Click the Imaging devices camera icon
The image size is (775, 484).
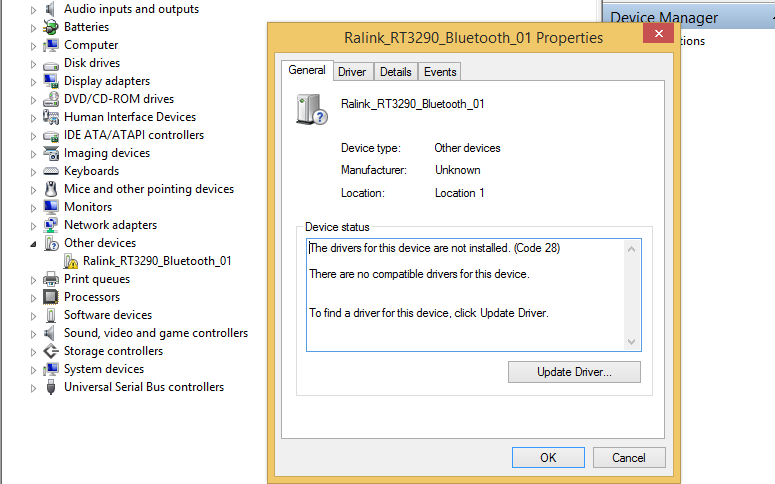50,153
